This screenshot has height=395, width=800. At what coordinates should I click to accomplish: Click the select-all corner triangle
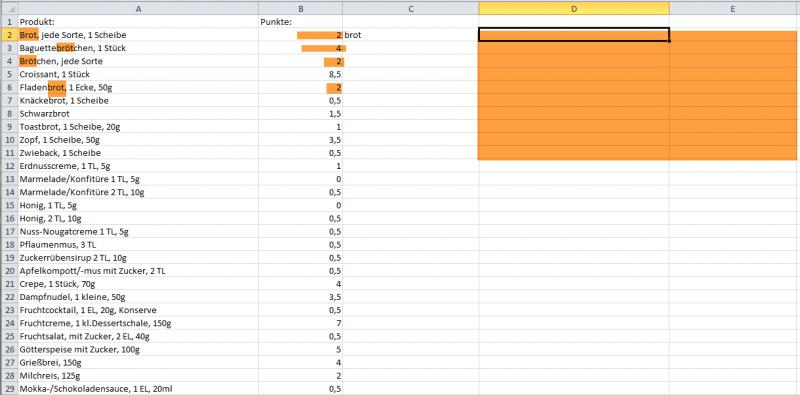tap(9, 9)
